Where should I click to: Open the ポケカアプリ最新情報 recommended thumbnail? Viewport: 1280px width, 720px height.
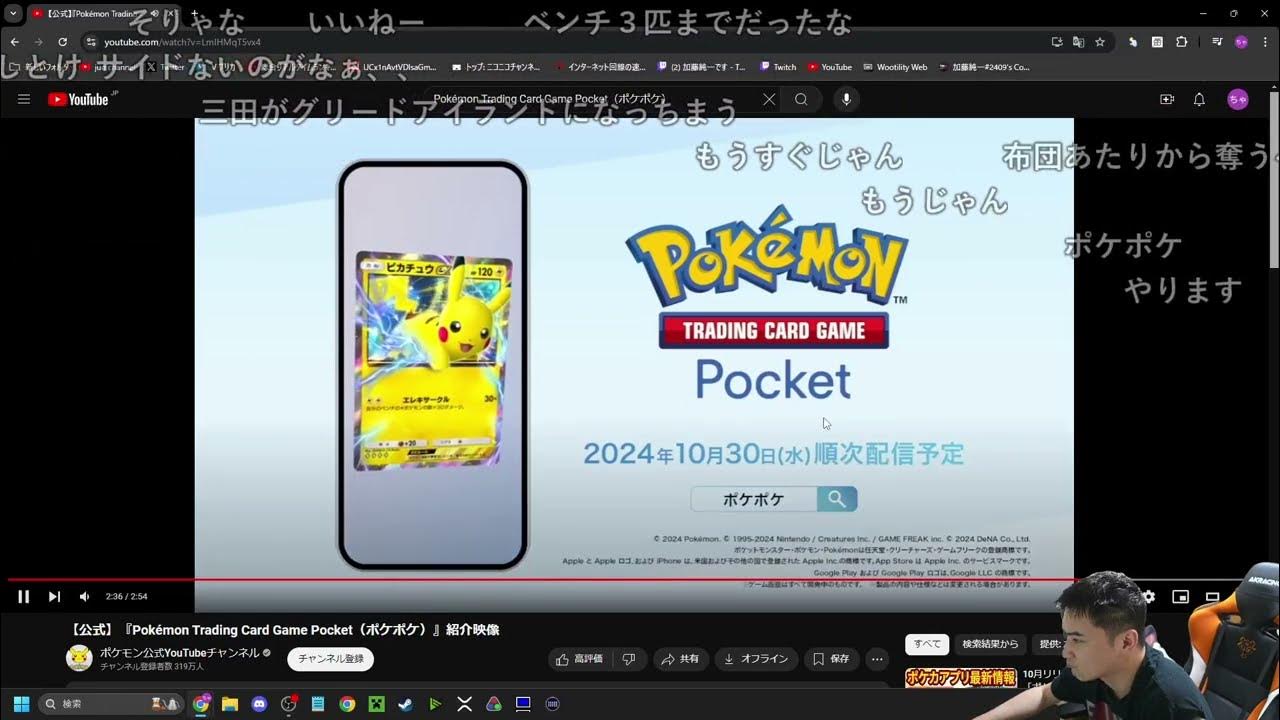click(961, 678)
